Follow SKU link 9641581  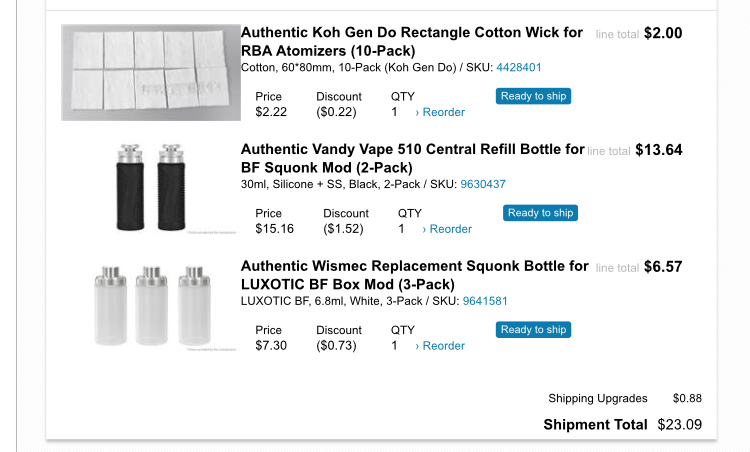pyautogui.click(x=485, y=301)
